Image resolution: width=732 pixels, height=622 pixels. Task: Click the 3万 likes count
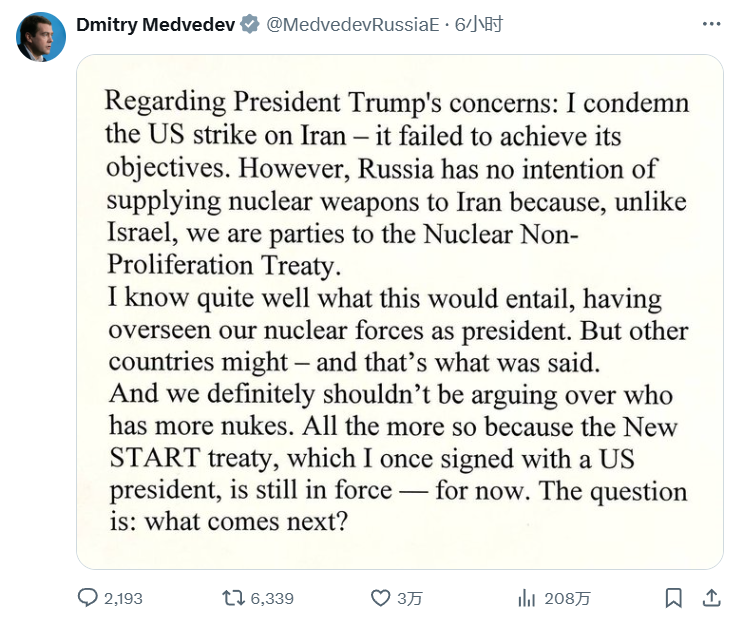(410, 598)
